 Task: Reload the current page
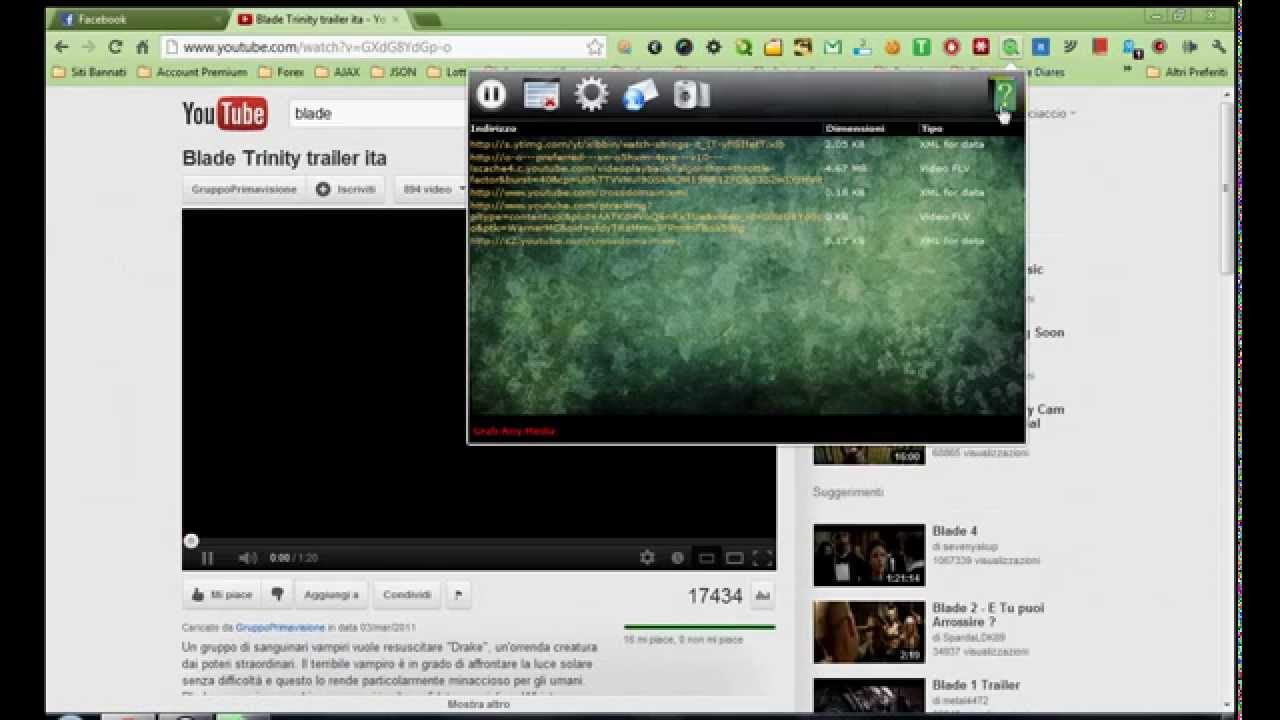115,47
